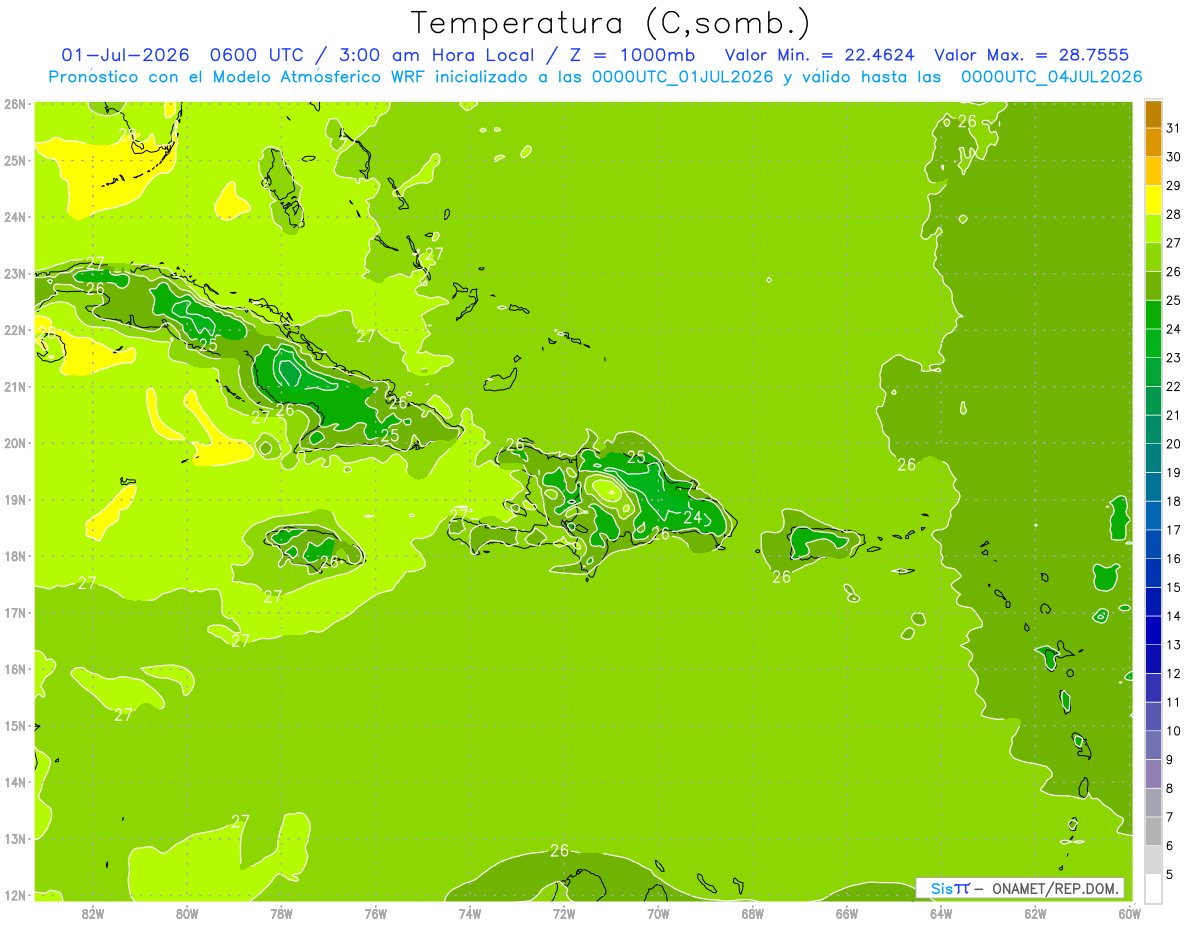Click 'Valor Max. = 28.7555' text
The image size is (1200, 927).
[x=1032, y=55]
